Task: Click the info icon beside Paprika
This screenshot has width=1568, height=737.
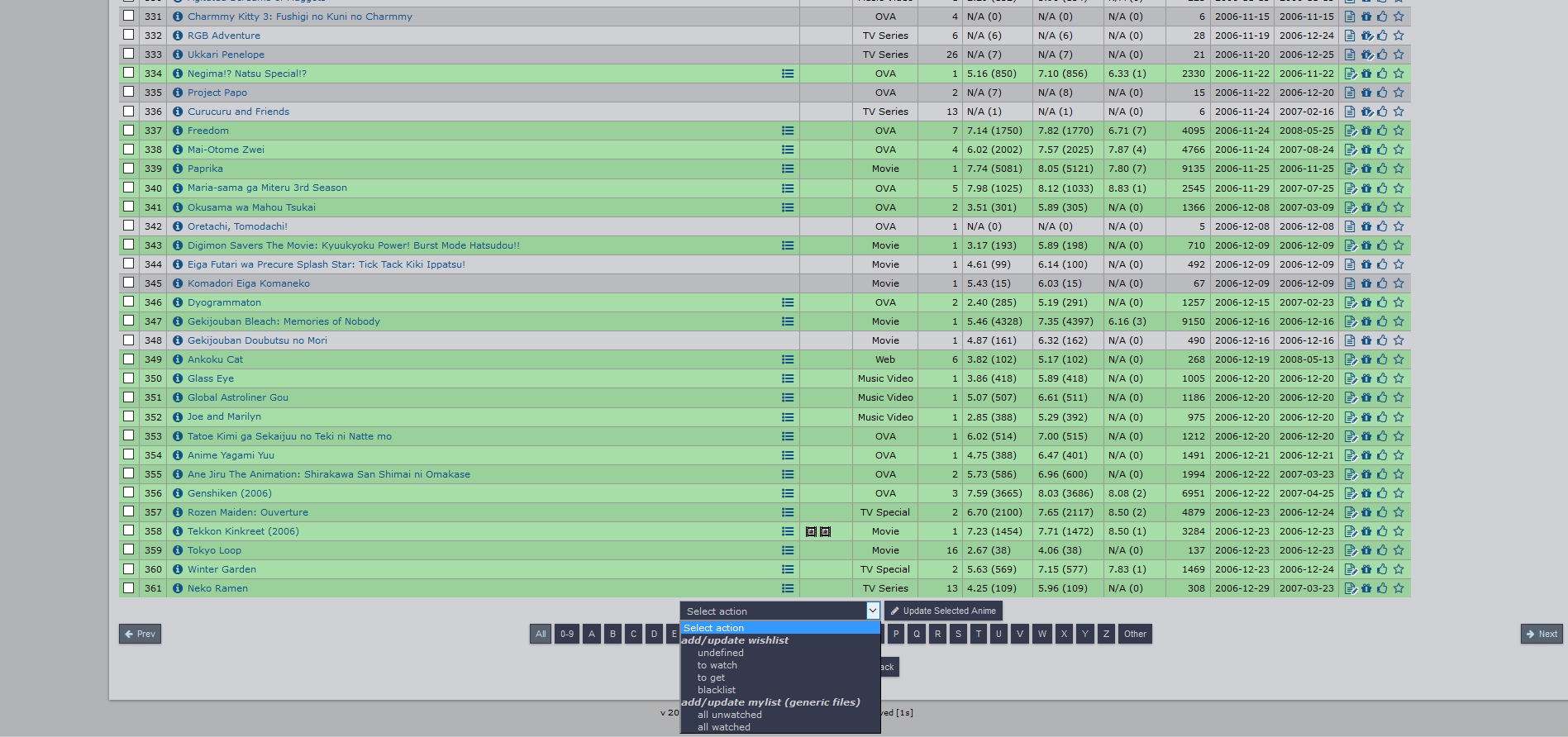Action: point(178,169)
